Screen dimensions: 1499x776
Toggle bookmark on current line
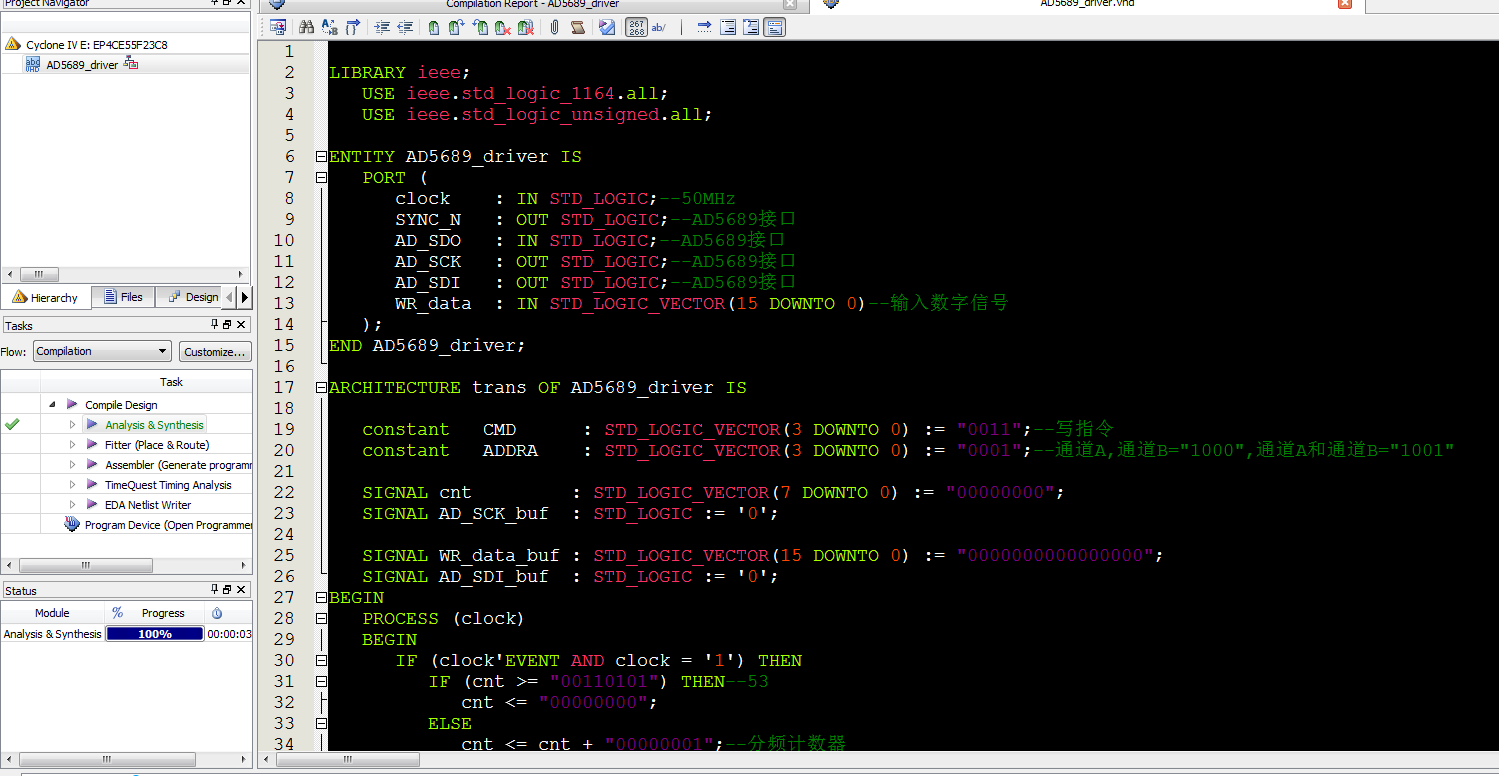point(434,27)
